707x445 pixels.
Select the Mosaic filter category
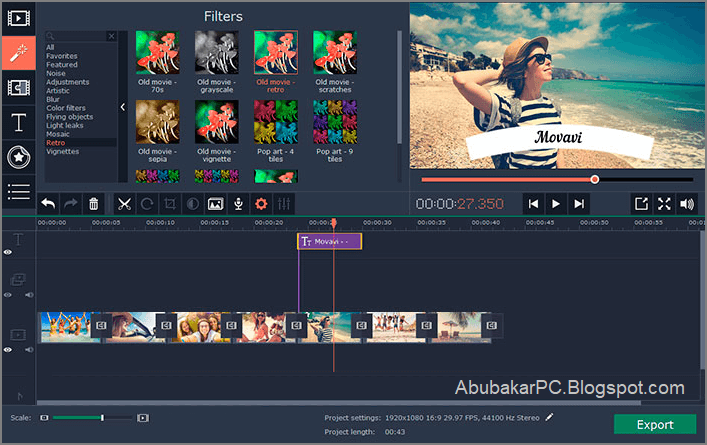[58, 134]
